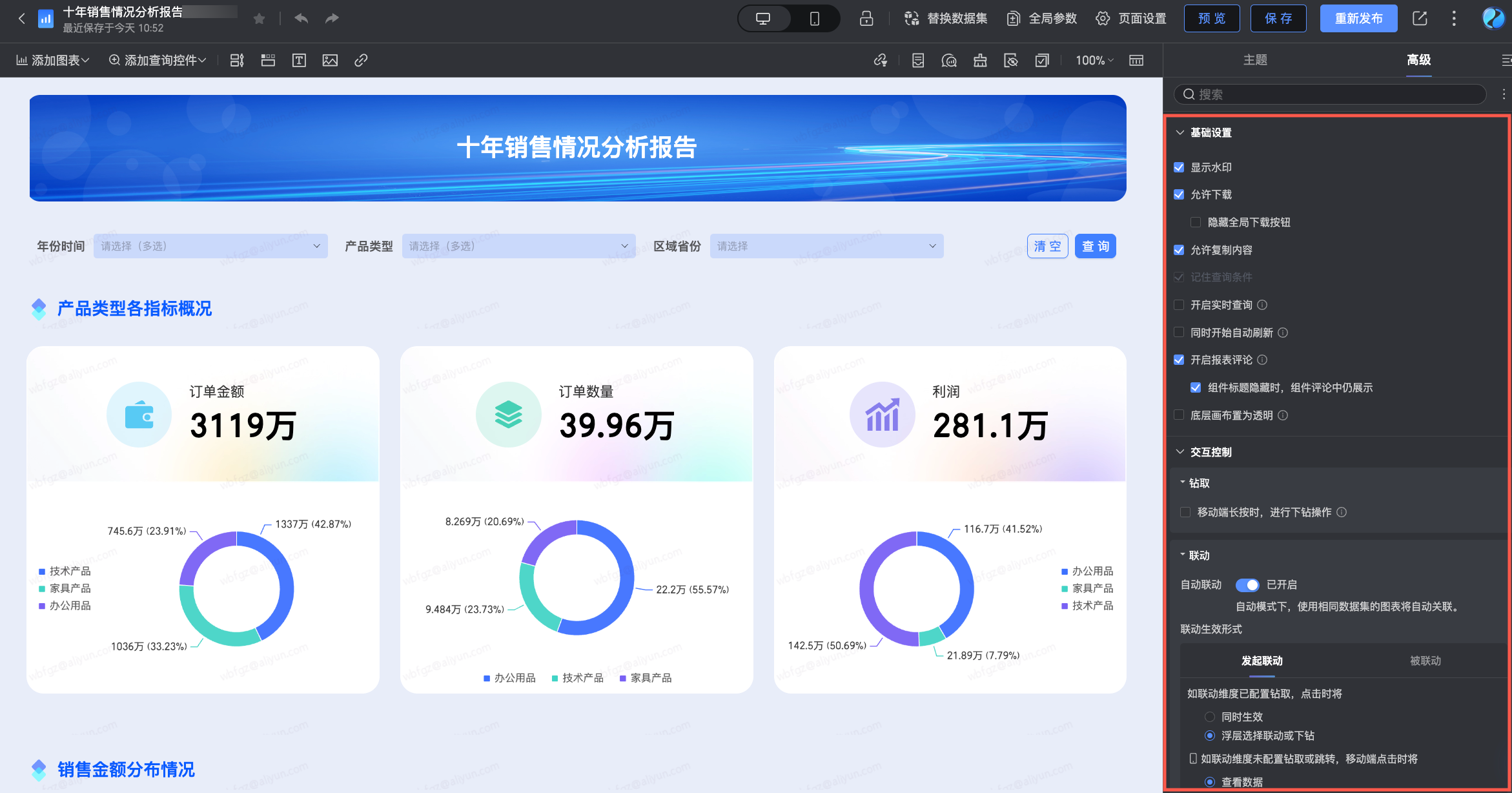The image size is (1512, 793).
Task: Insert an image component from toolbar
Action: coord(330,61)
